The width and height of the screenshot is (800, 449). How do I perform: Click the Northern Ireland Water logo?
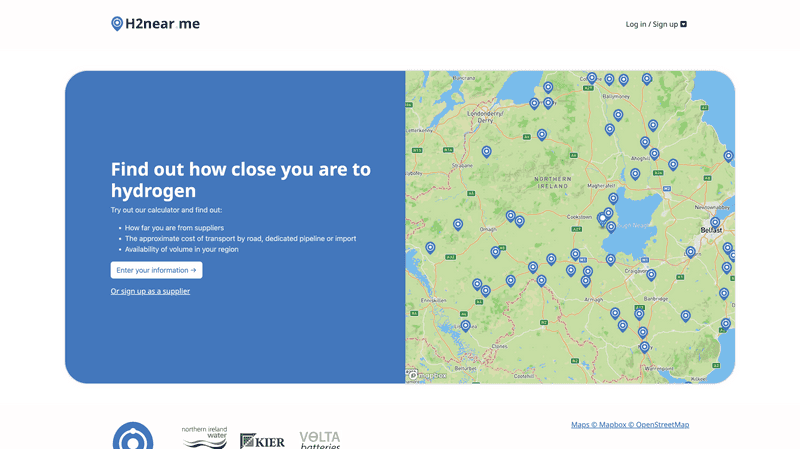(205, 437)
